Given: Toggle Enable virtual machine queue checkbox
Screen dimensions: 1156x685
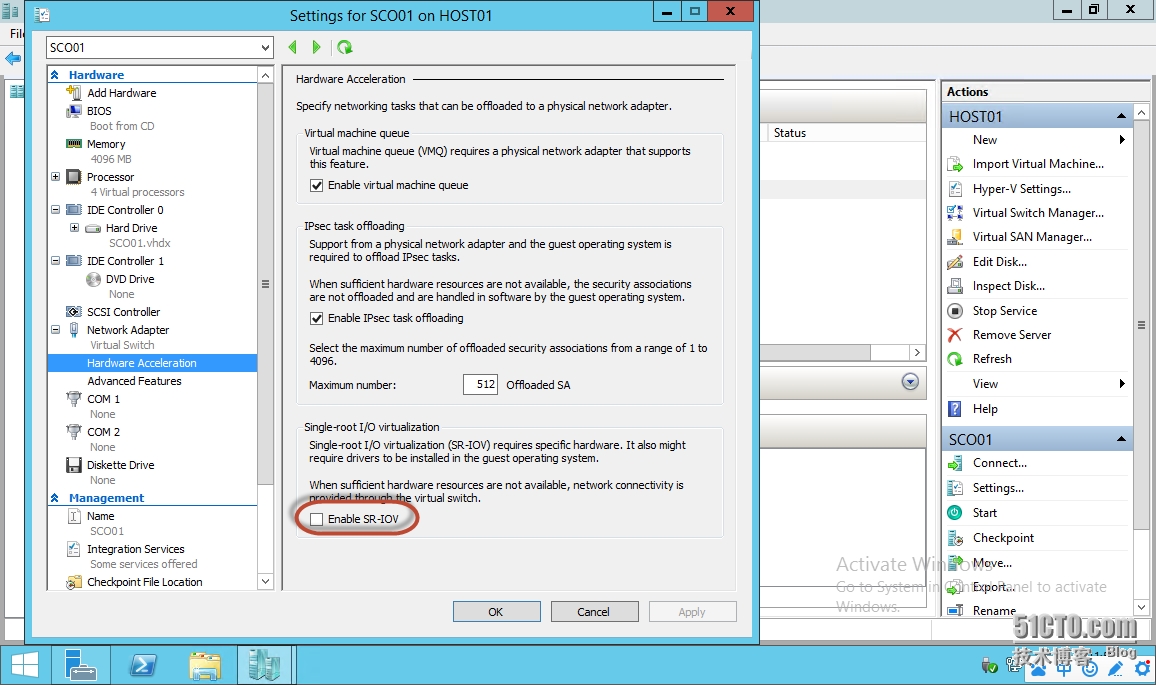Looking at the screenshot, I should click(x=317, y=186).
